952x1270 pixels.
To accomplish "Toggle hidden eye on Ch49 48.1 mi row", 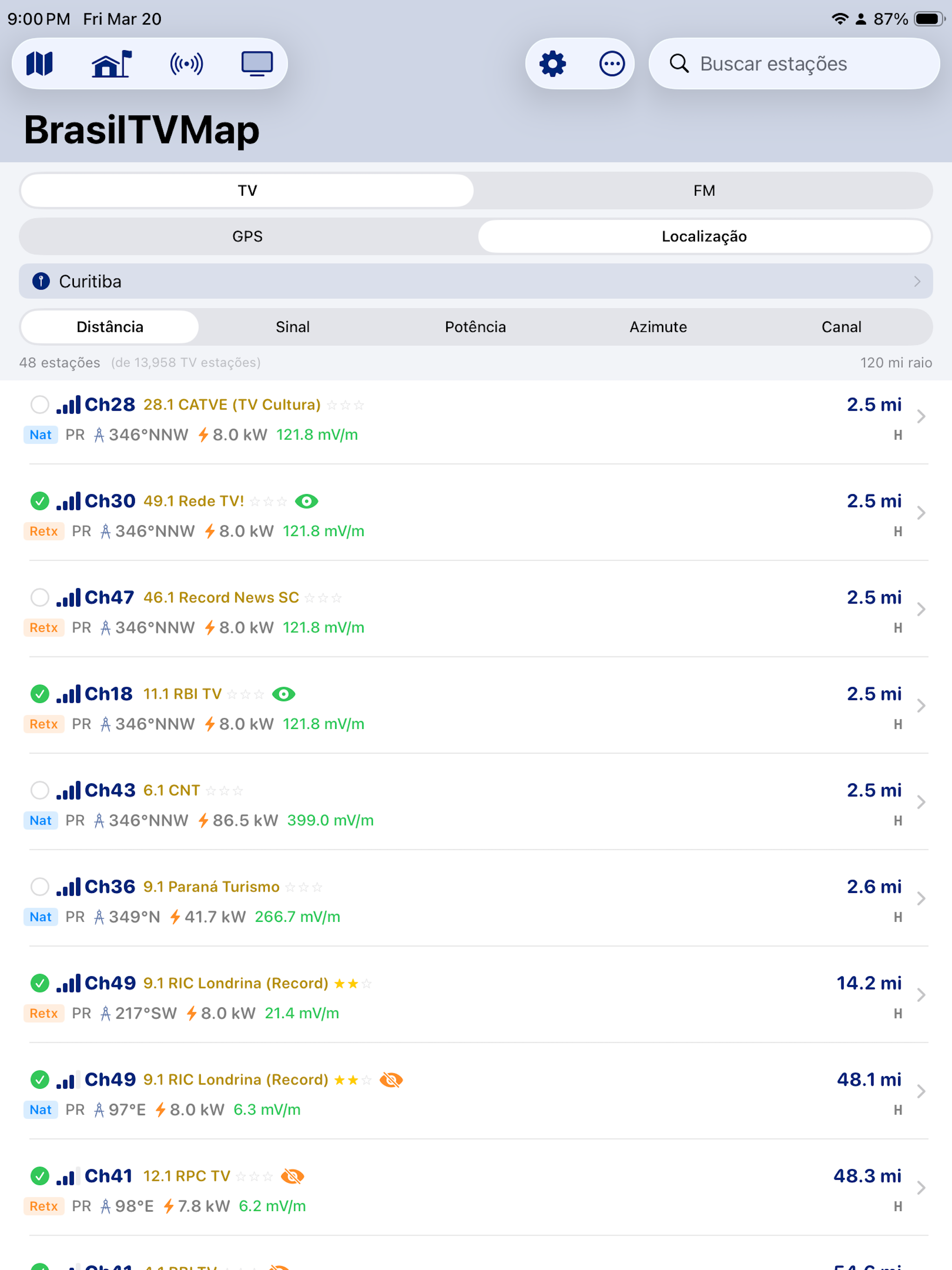I will coord(391,1080).
